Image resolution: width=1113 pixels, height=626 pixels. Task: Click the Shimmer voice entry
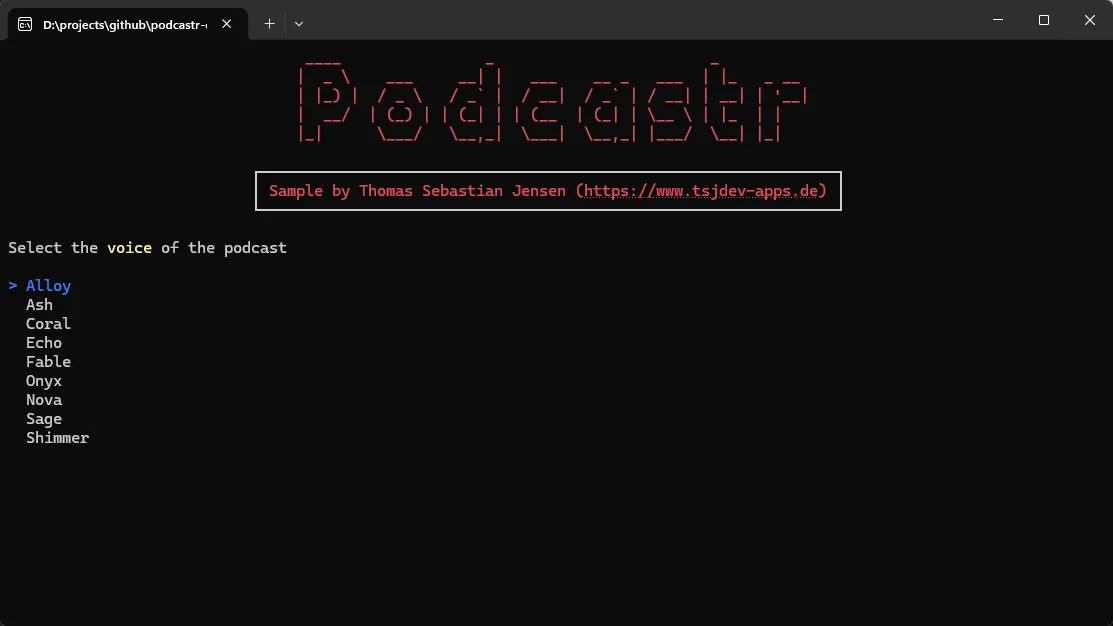57,438
